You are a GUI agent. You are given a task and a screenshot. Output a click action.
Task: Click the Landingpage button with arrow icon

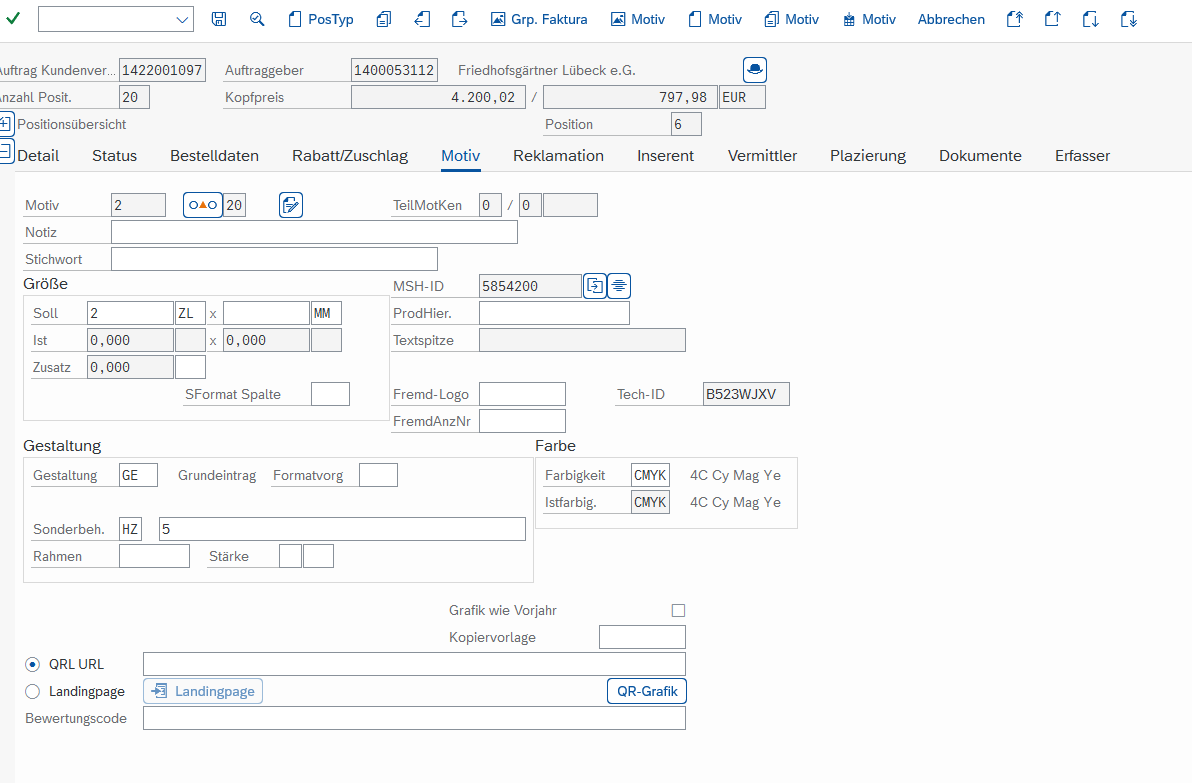coord(203,691)
